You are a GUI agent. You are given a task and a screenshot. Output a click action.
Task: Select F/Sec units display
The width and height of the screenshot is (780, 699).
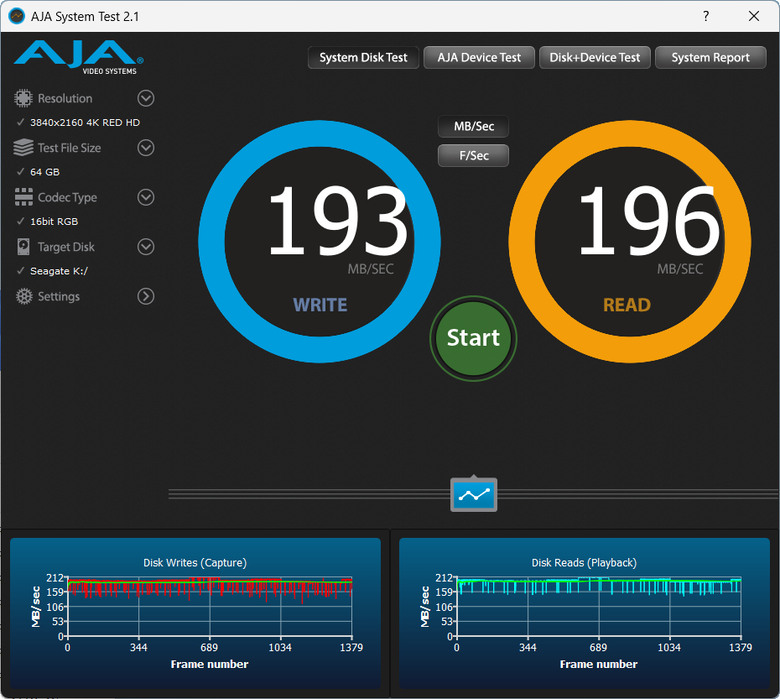coord(474,155)
